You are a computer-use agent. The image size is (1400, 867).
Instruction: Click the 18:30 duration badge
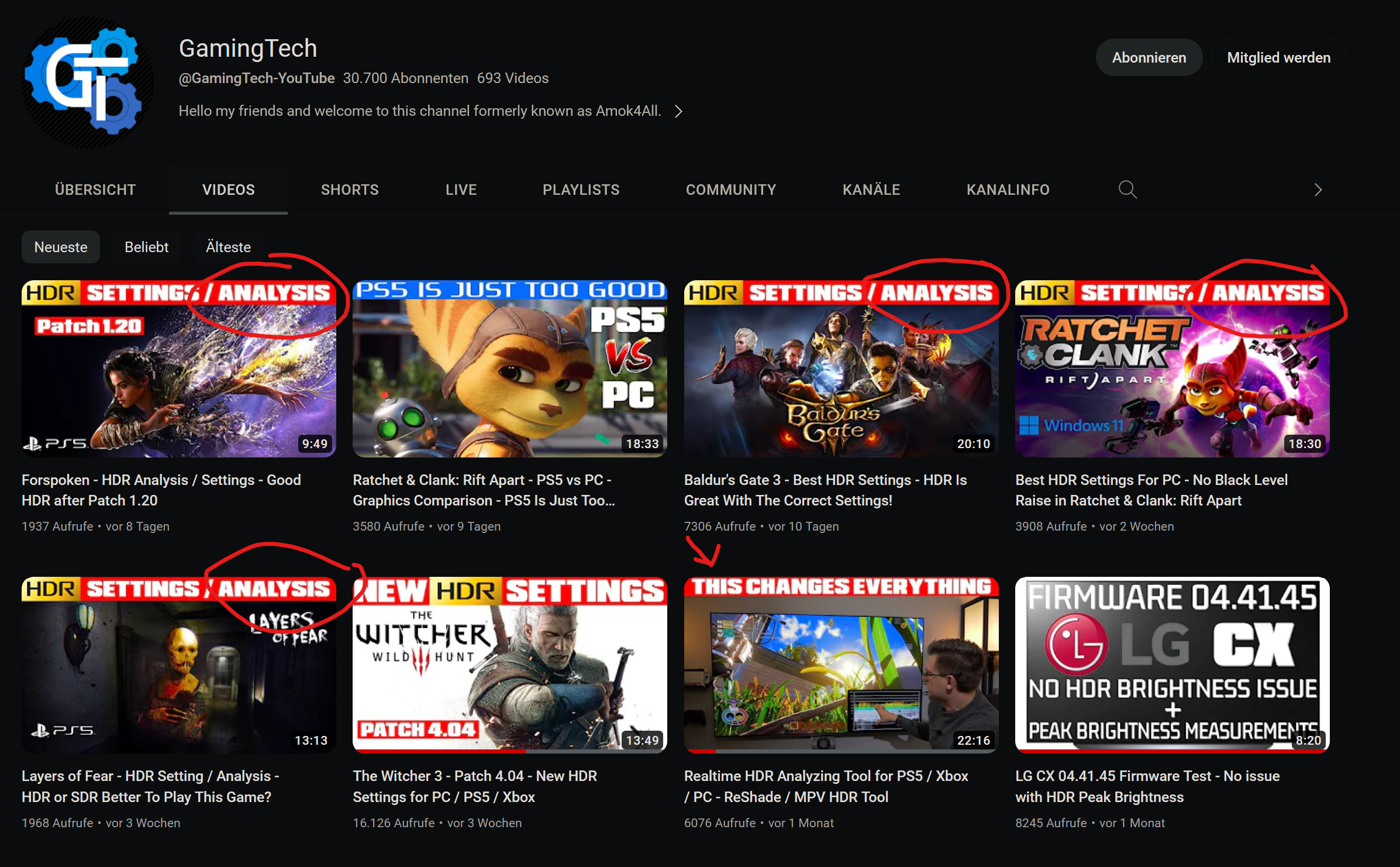click(1305, 443)
